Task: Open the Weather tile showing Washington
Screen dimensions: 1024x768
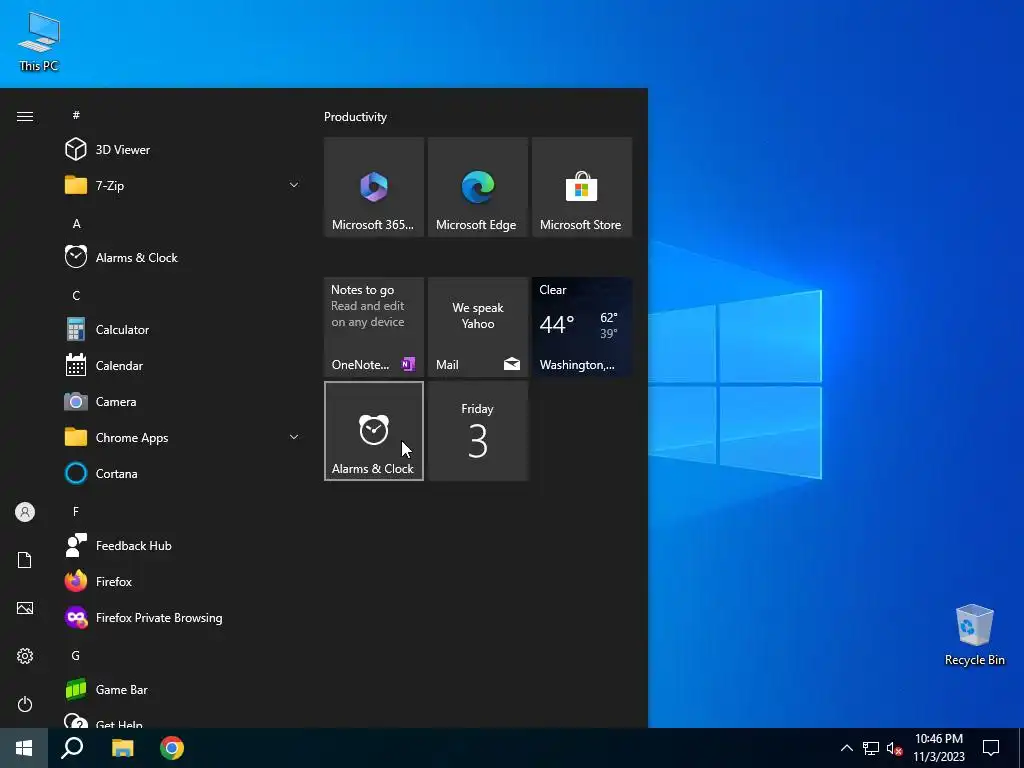Action: click(x=582, y=327)
